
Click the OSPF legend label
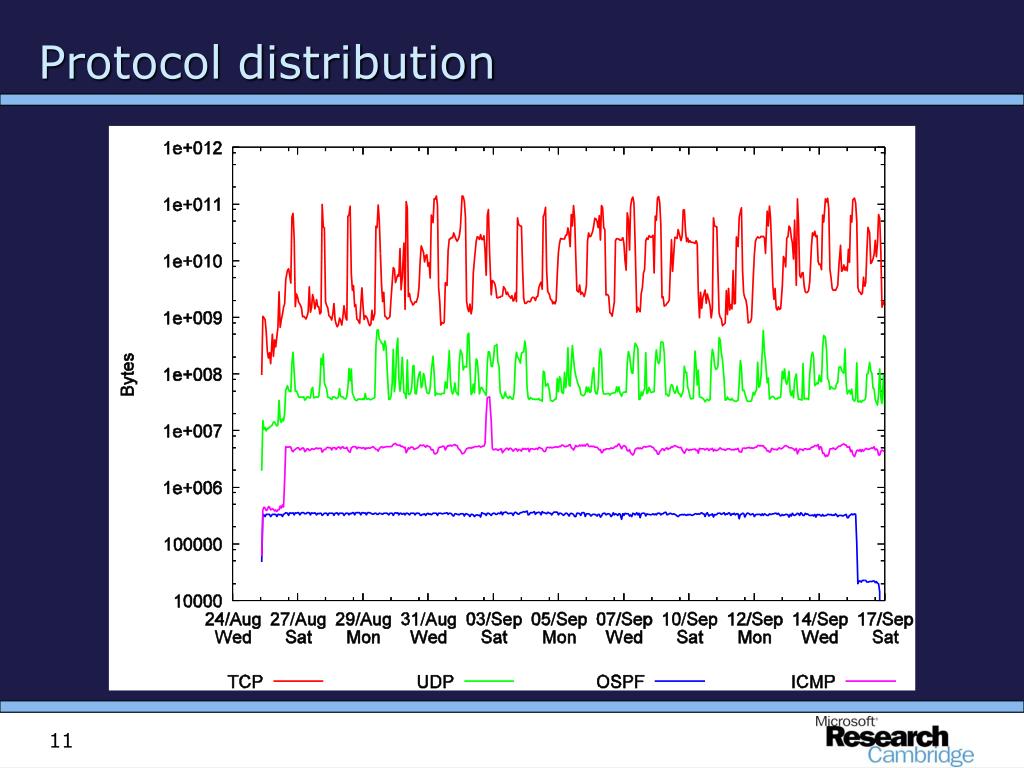point(620,681)
